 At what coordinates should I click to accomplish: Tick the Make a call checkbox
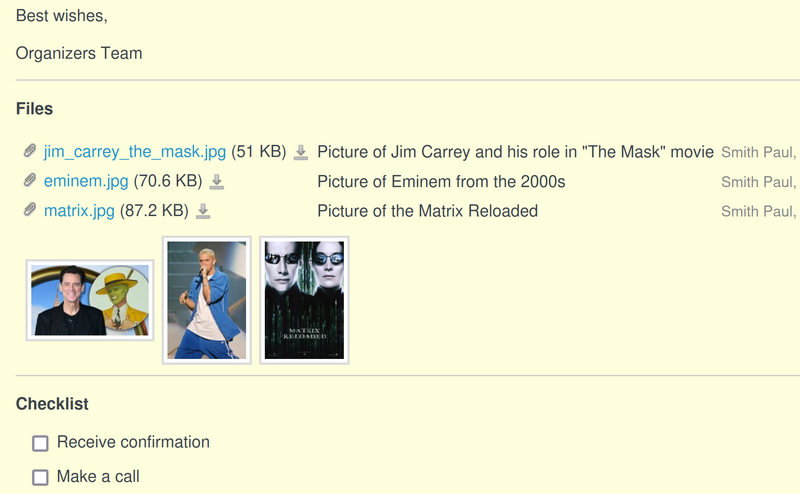coord(40,477)
